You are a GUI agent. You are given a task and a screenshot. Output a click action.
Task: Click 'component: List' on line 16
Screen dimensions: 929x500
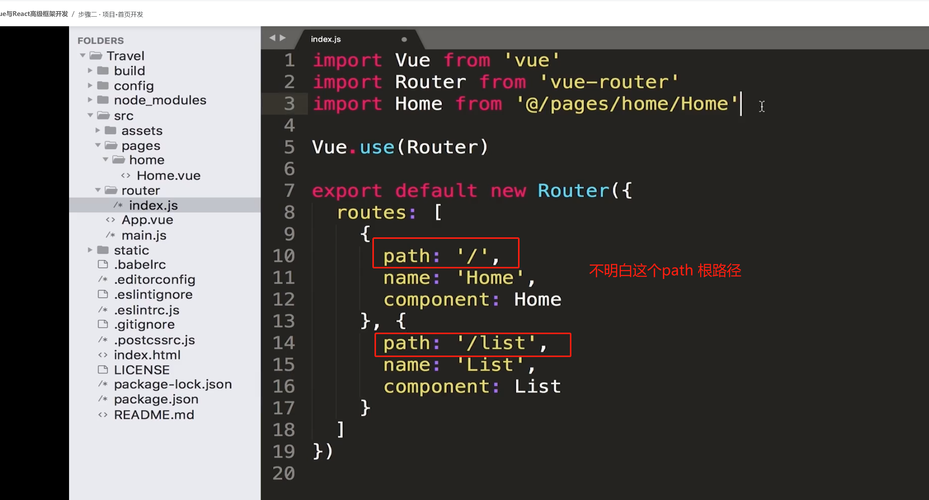coord(472,386)
